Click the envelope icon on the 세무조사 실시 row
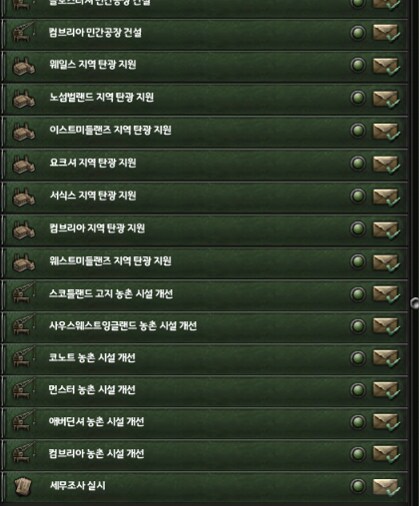 tap(386, 487)
